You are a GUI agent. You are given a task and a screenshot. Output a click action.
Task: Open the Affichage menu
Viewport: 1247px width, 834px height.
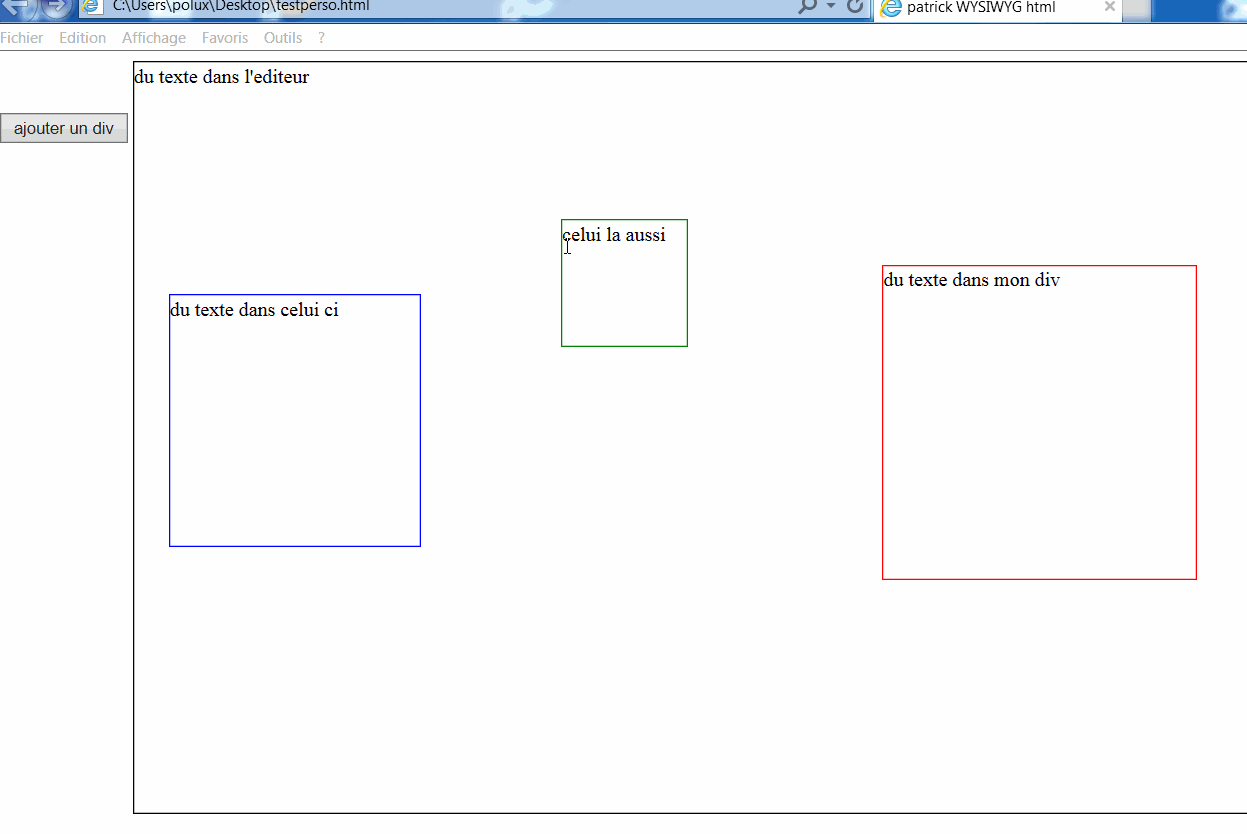coord(154,38)
